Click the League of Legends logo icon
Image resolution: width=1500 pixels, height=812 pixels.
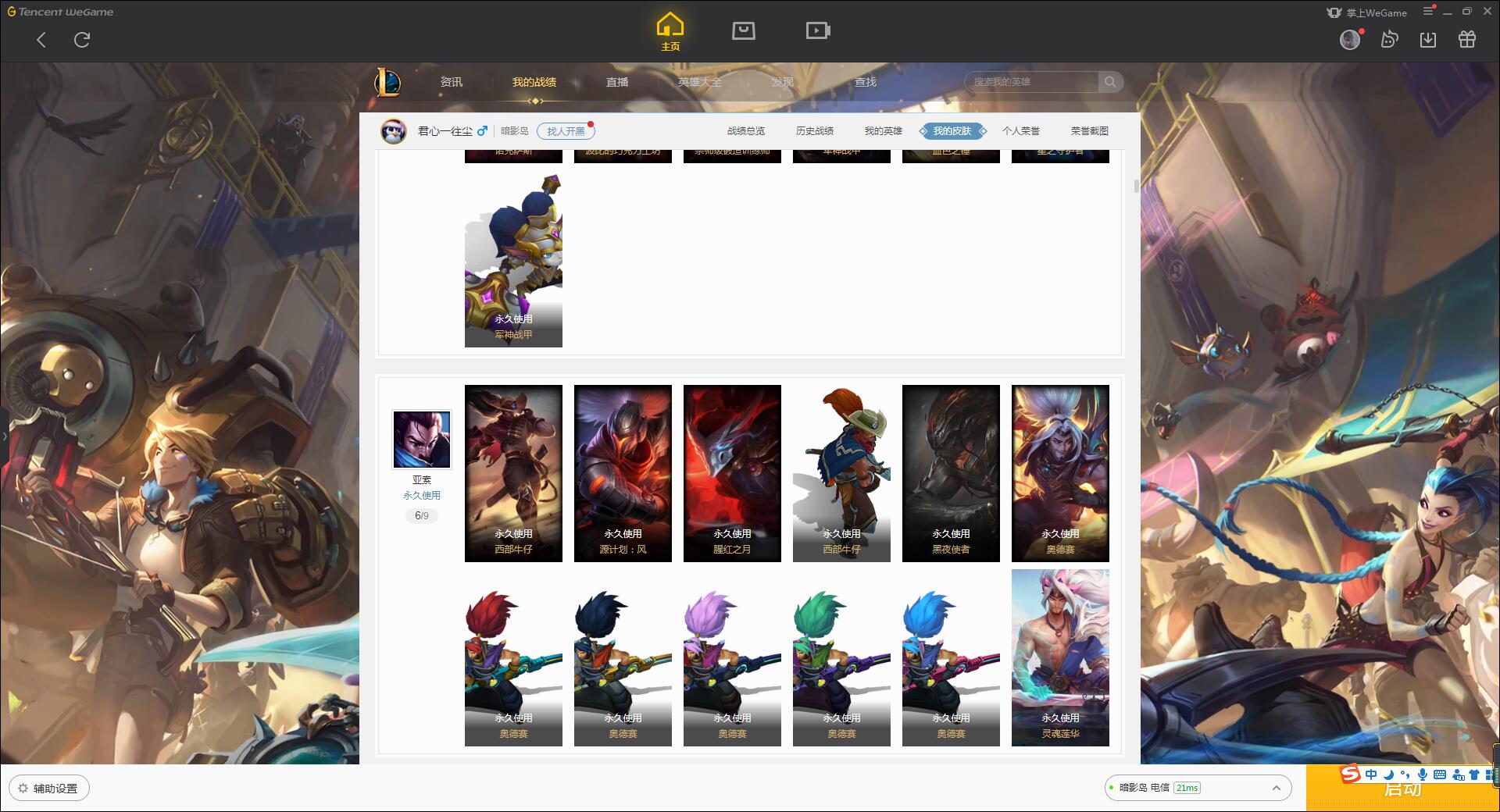click(x=387, y=81)
